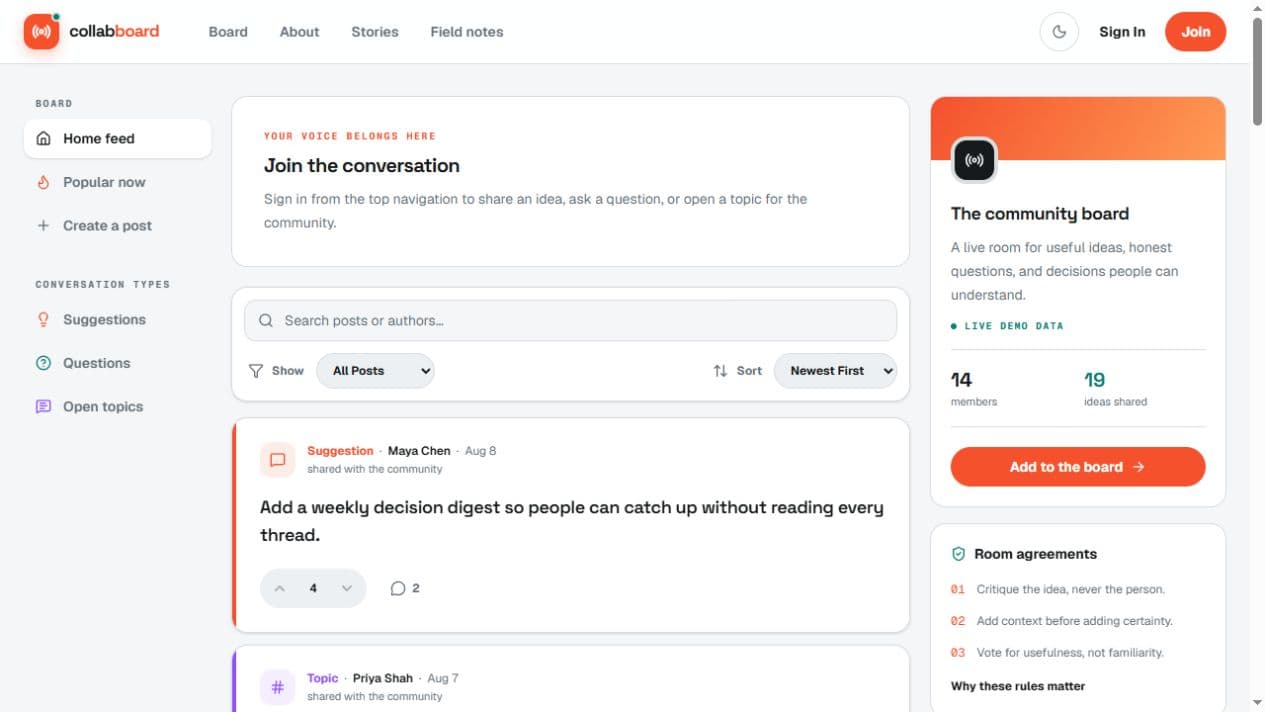Click the Home feed house icon

click(x=43, y=139)
